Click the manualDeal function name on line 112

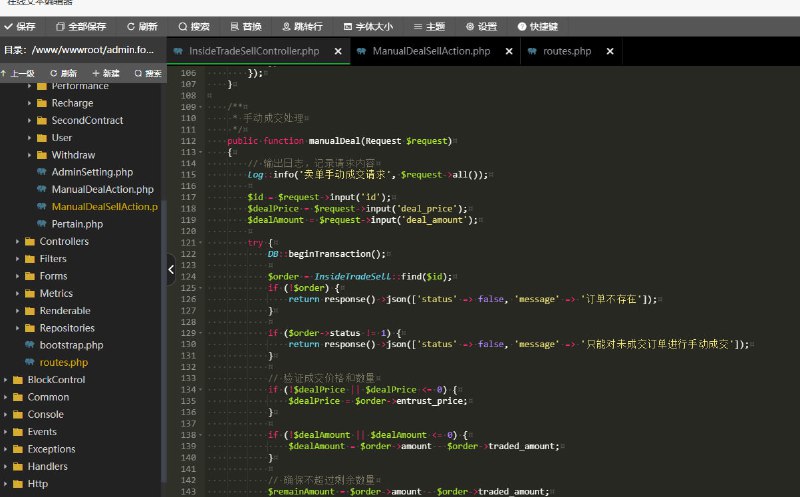tap(334, 141)
